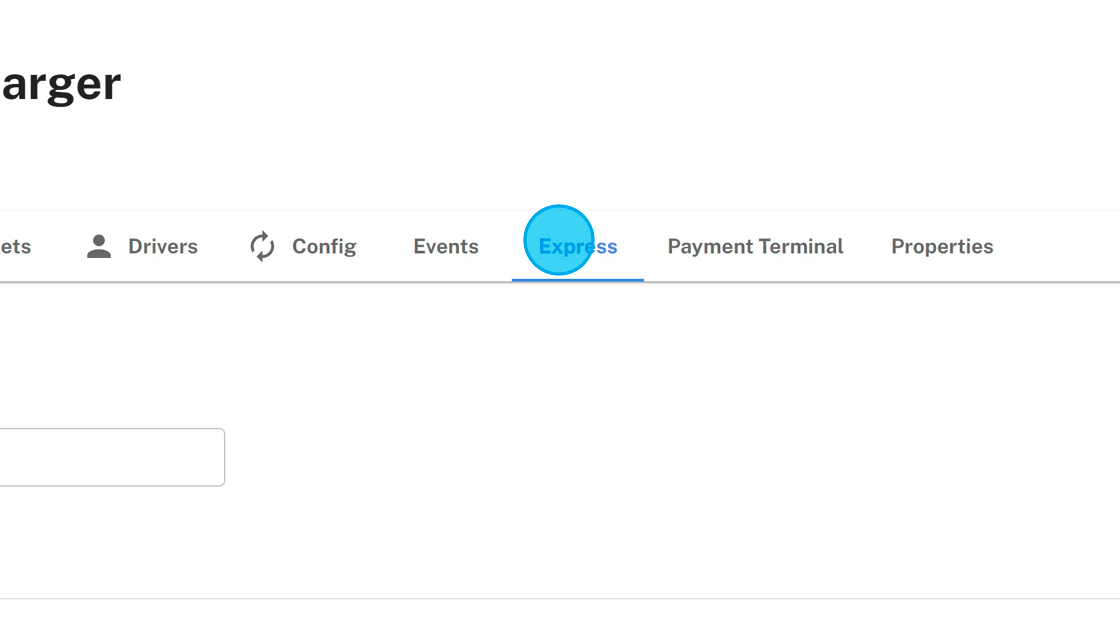Click blank content area below Payment Terminal
Viewport: 1120px width, 626px height.
tap(755, 429)
